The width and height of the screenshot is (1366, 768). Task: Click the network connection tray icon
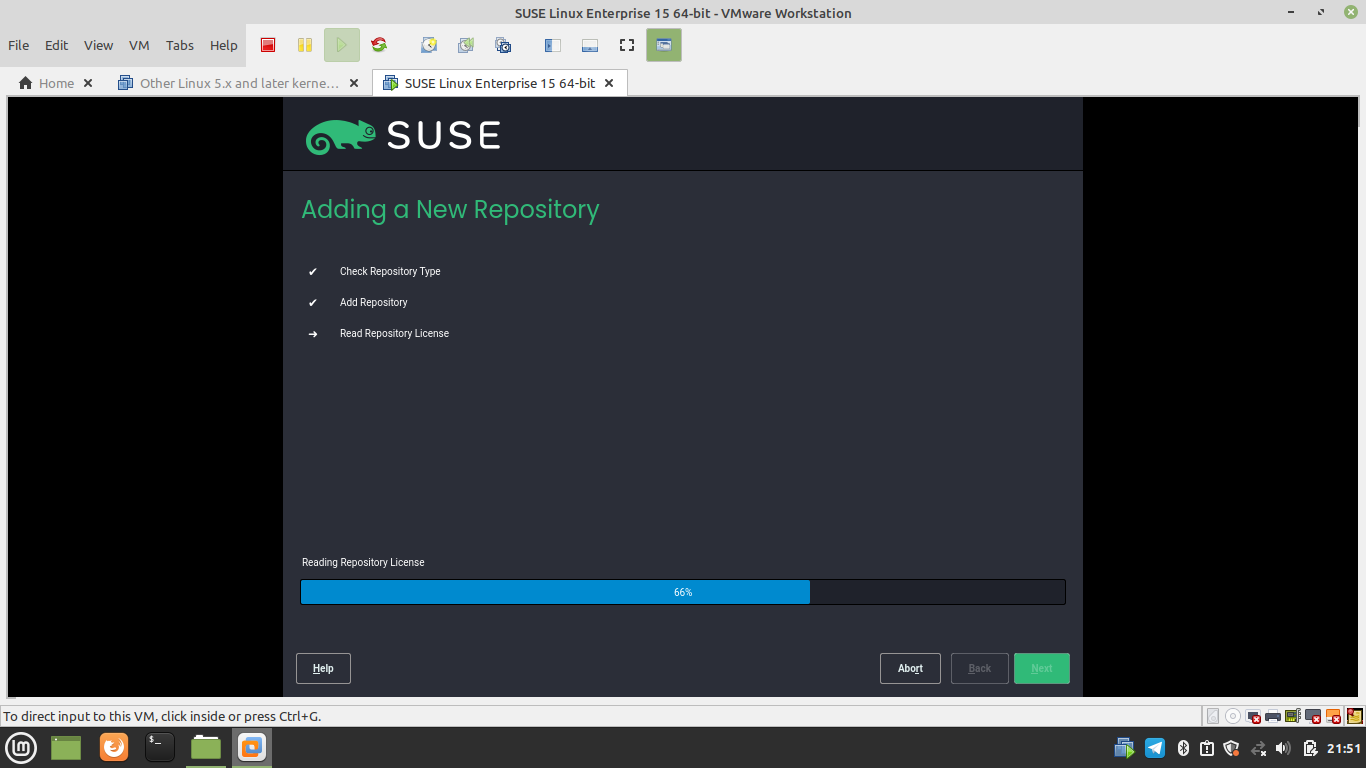point(1258,748)
